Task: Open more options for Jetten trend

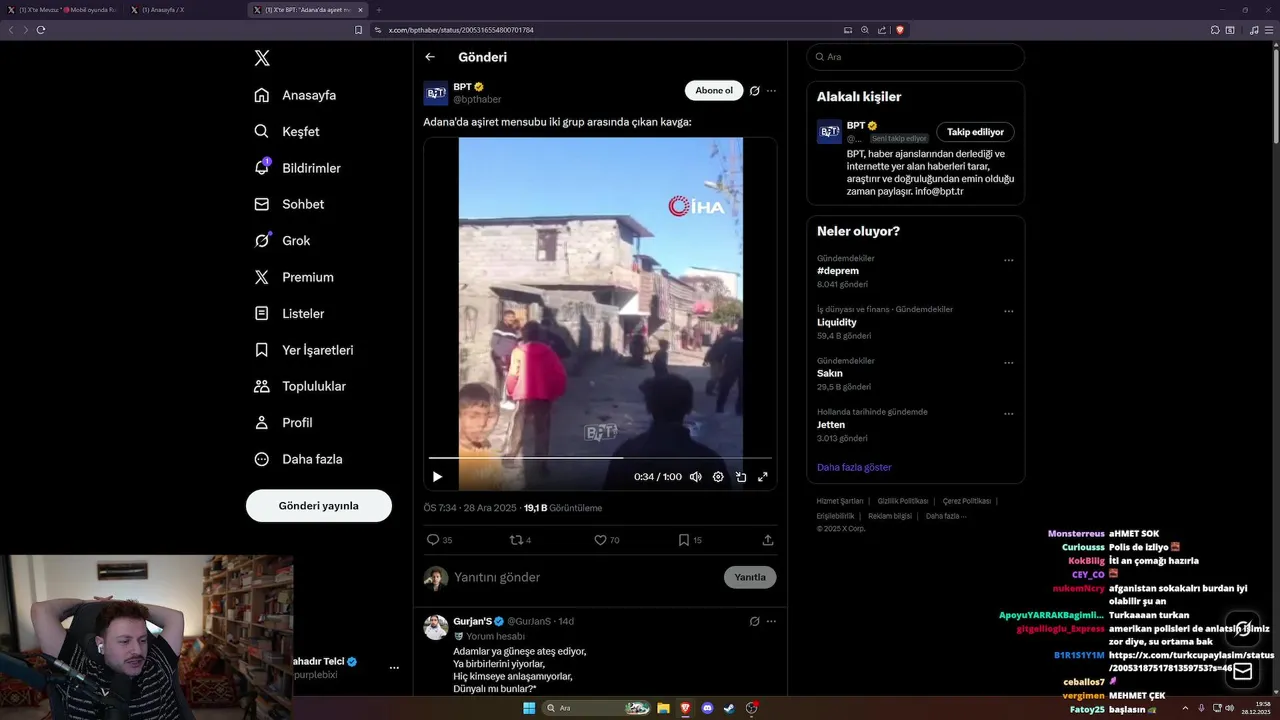Action: pos(1008,413)
